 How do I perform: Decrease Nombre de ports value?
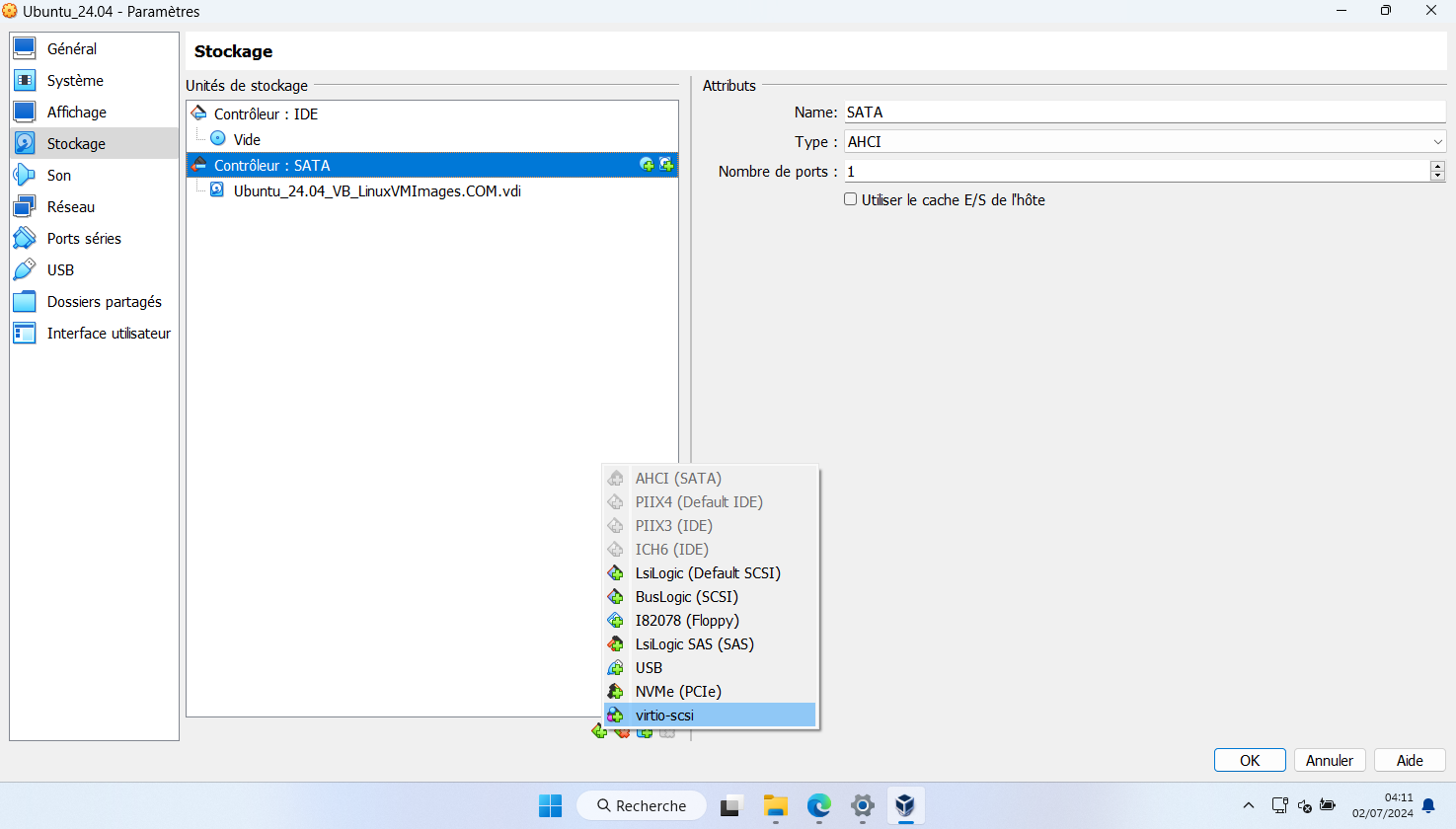coord(1437,177)
